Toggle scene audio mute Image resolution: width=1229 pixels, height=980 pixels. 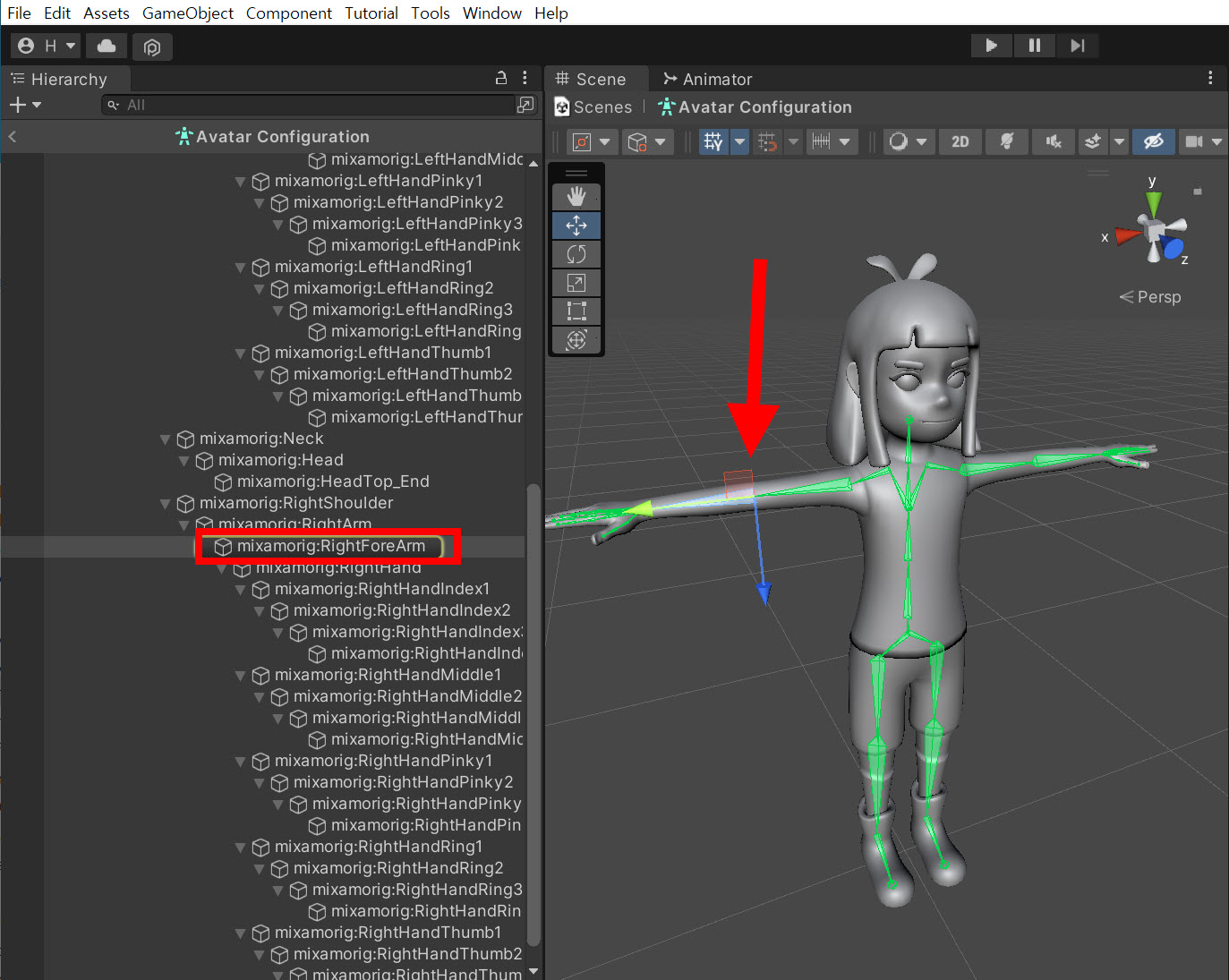tap(1054, 141)
